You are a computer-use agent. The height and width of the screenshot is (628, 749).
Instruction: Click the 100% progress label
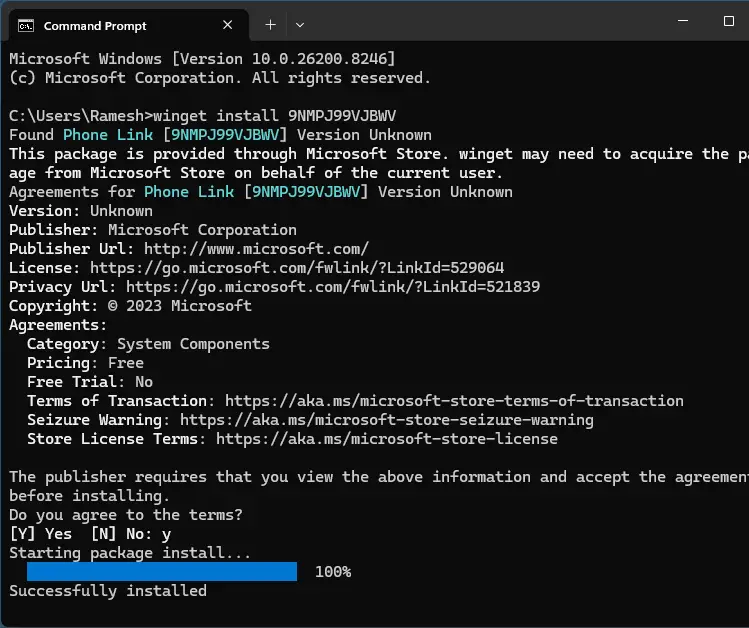pos(333,572)
